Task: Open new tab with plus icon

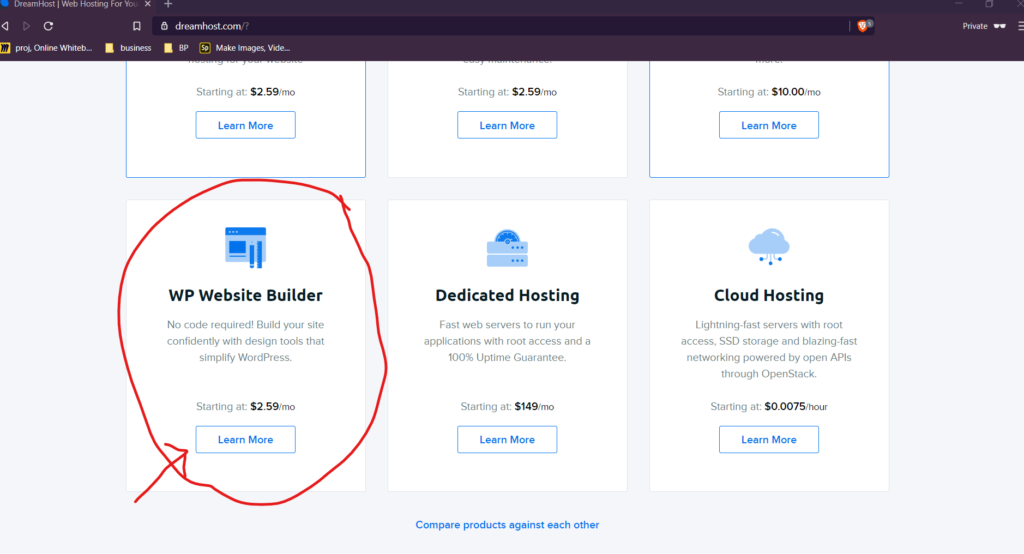Action: coord(168,4)
